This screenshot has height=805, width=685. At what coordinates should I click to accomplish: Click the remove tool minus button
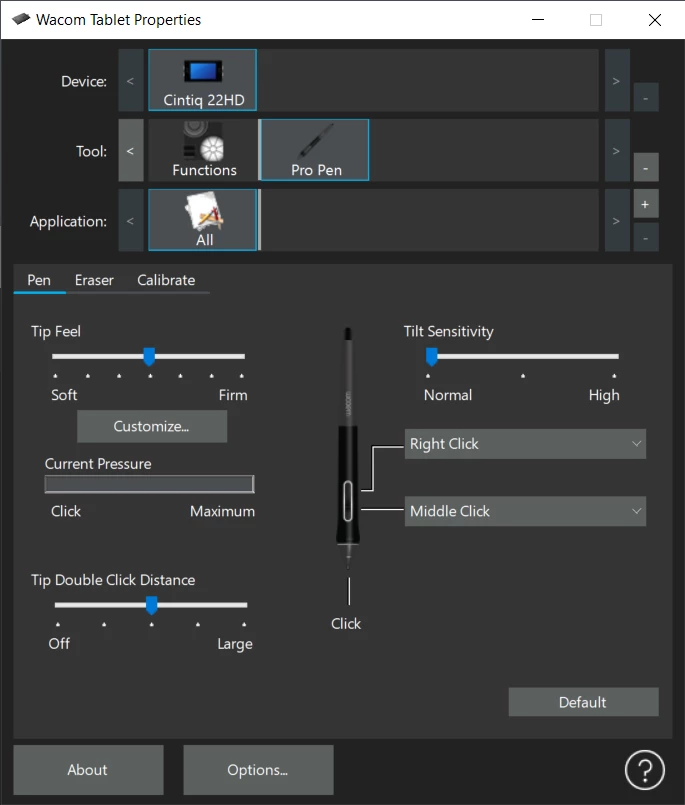645,167
